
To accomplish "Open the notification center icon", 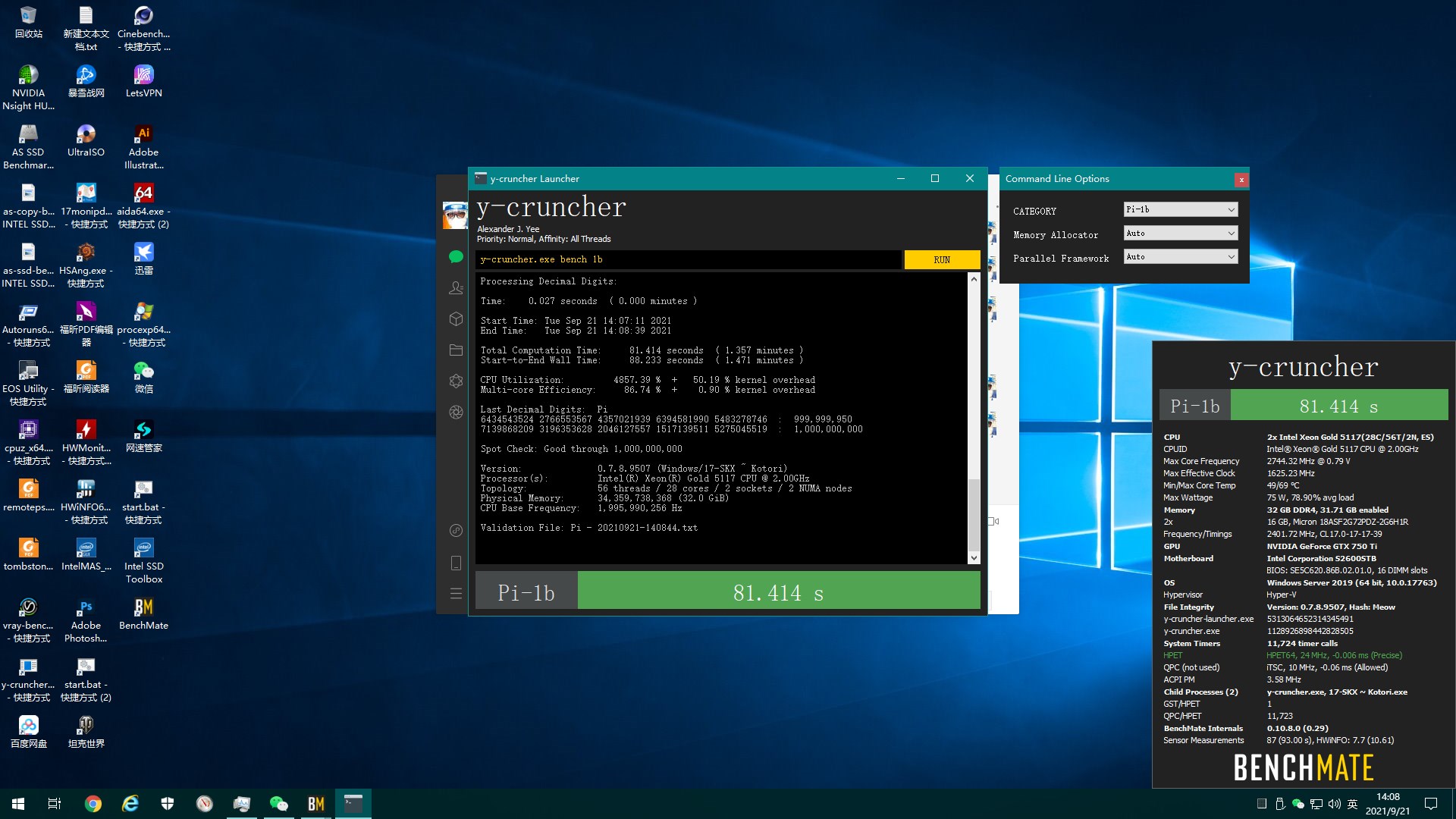I will (x=1431, y=804).
